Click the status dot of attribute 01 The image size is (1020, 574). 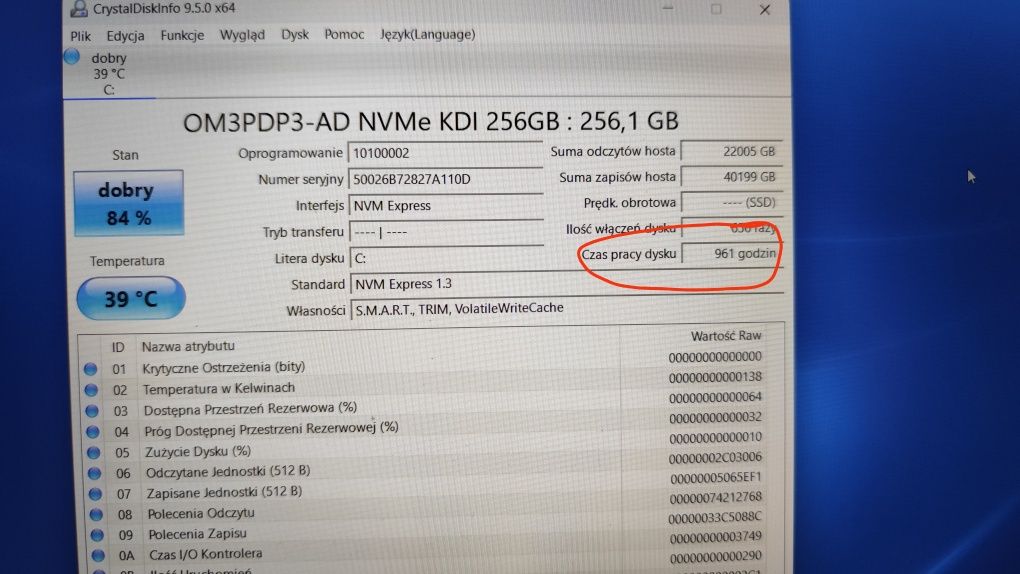click(x=90, y=369)
